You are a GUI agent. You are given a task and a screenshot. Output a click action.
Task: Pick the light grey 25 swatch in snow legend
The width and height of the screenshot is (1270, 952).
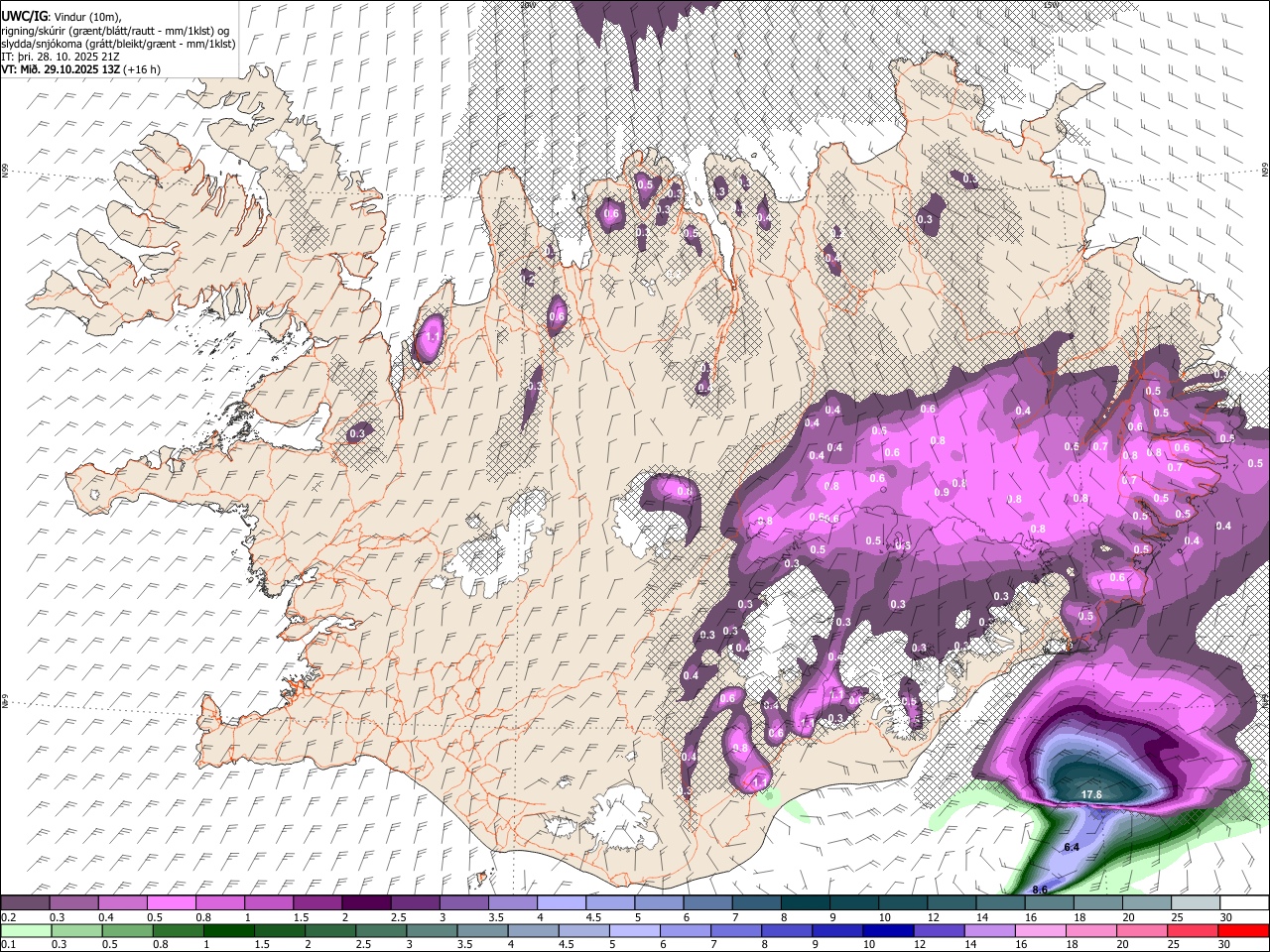coord(1195,902)
